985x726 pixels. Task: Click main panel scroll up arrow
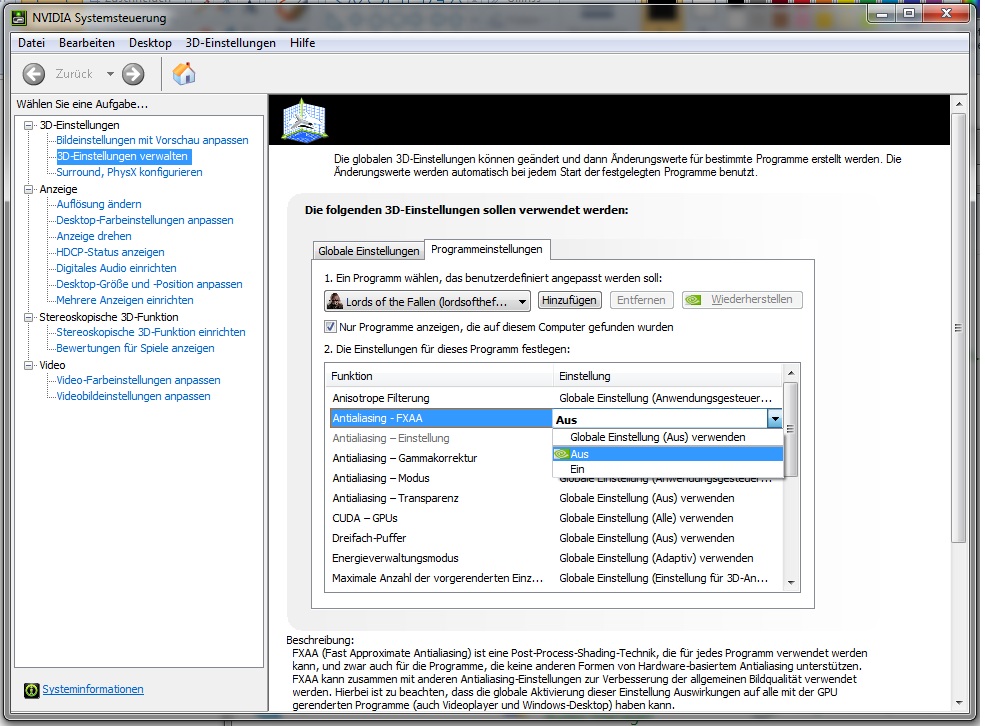(959, 104)
